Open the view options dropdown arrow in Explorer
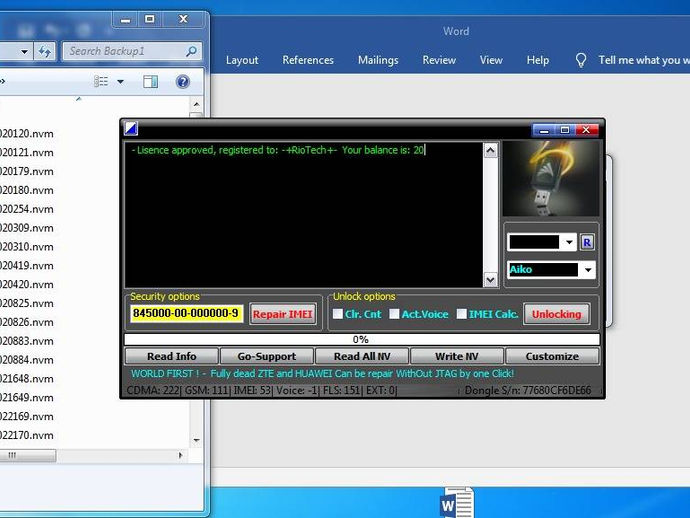 click(120, 81)
